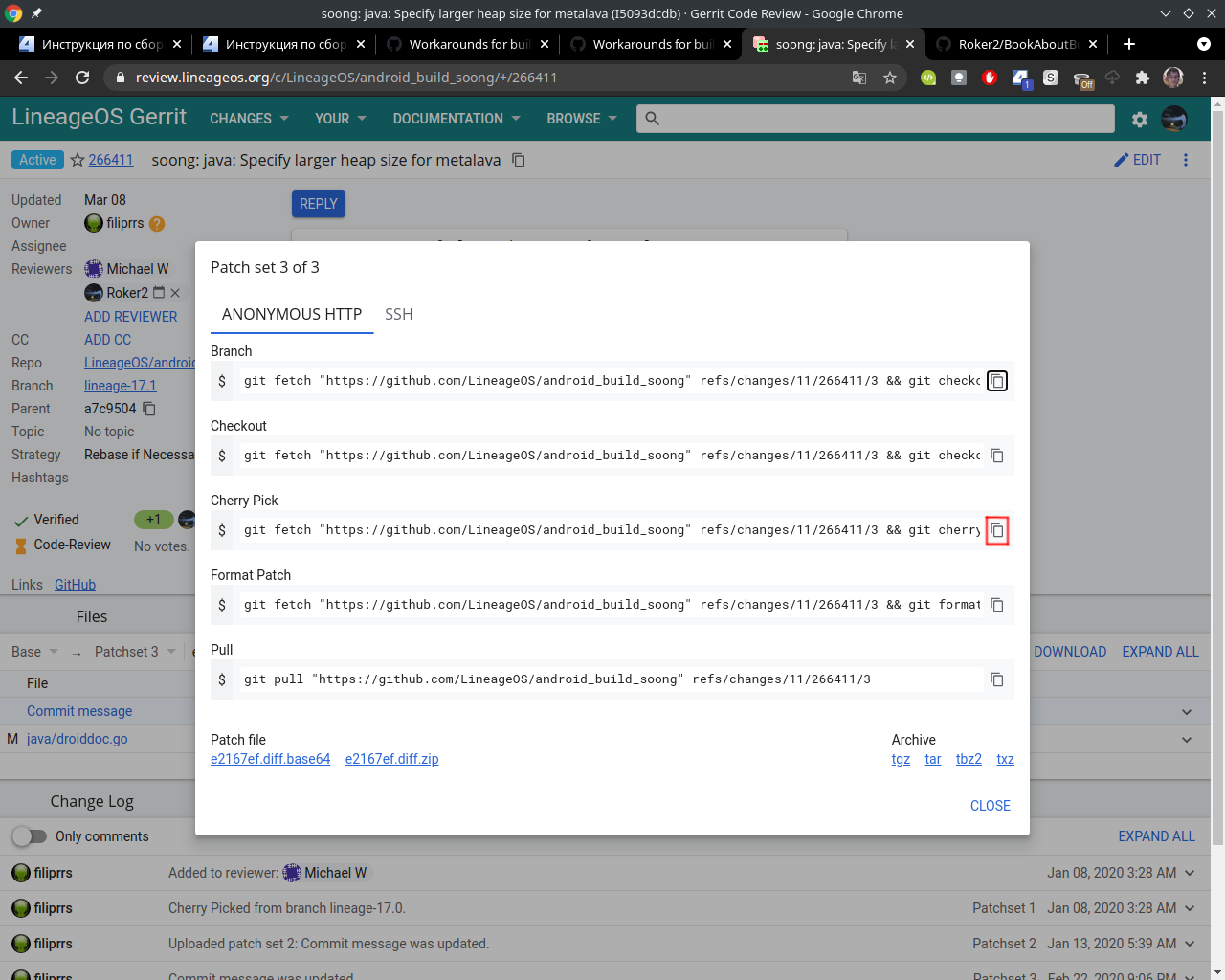Viewport: 1225px width, 980px height.
Task: Open the Patchset 3 dropdown
Action: point(135,652)
